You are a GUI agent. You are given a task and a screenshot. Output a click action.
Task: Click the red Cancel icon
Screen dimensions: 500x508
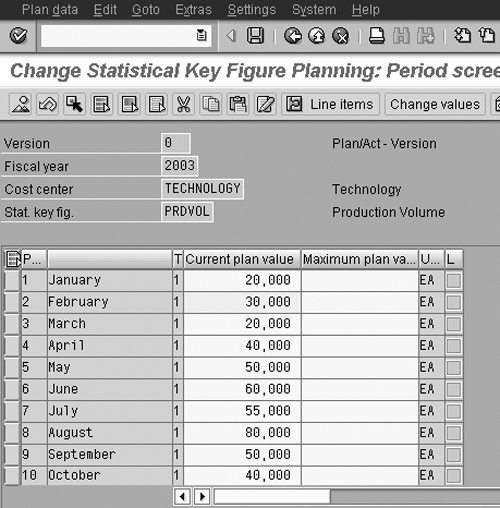click(341, 36)
